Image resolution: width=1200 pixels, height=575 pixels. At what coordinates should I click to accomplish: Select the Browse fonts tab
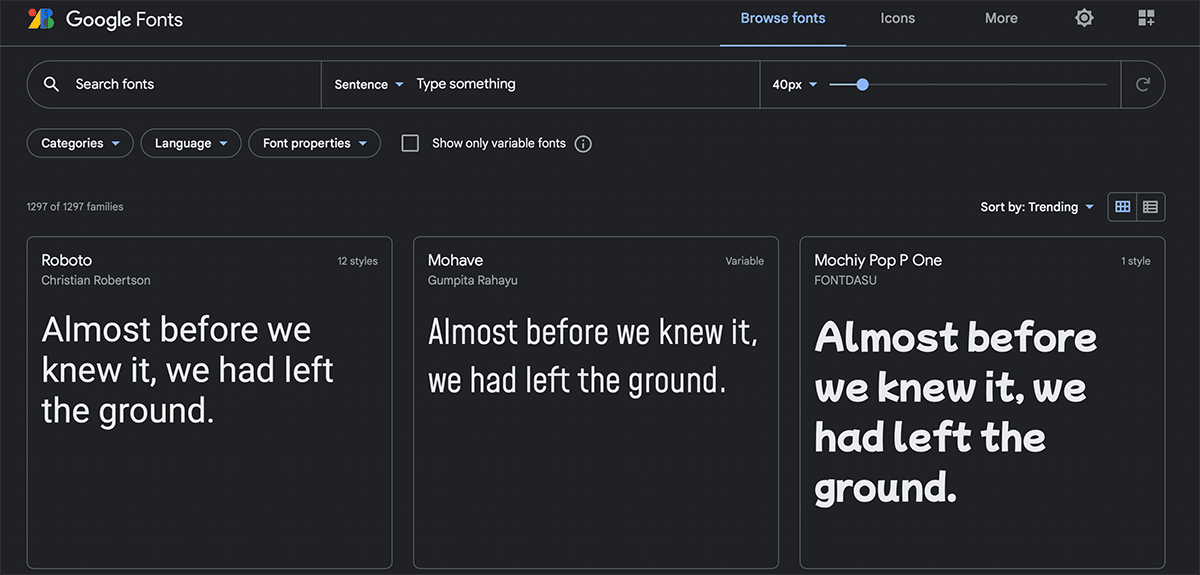click(x=783, y=18)
